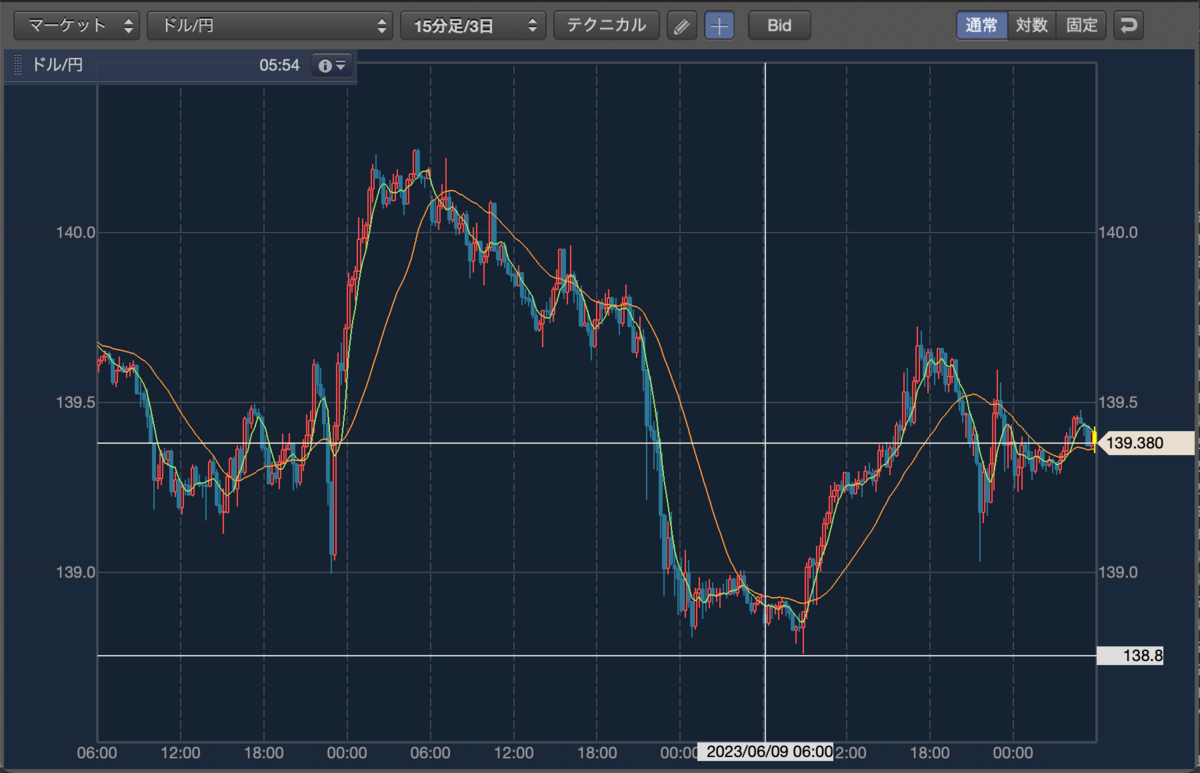
Task: Click the 2023/06/09 06:00 date label
Action: point(766,752)
